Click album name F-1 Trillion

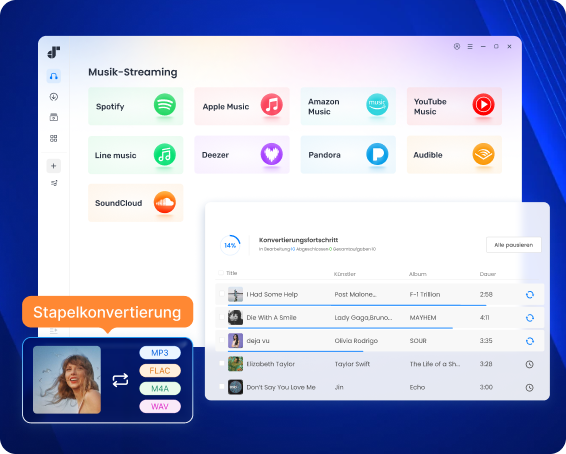(425, 294)
